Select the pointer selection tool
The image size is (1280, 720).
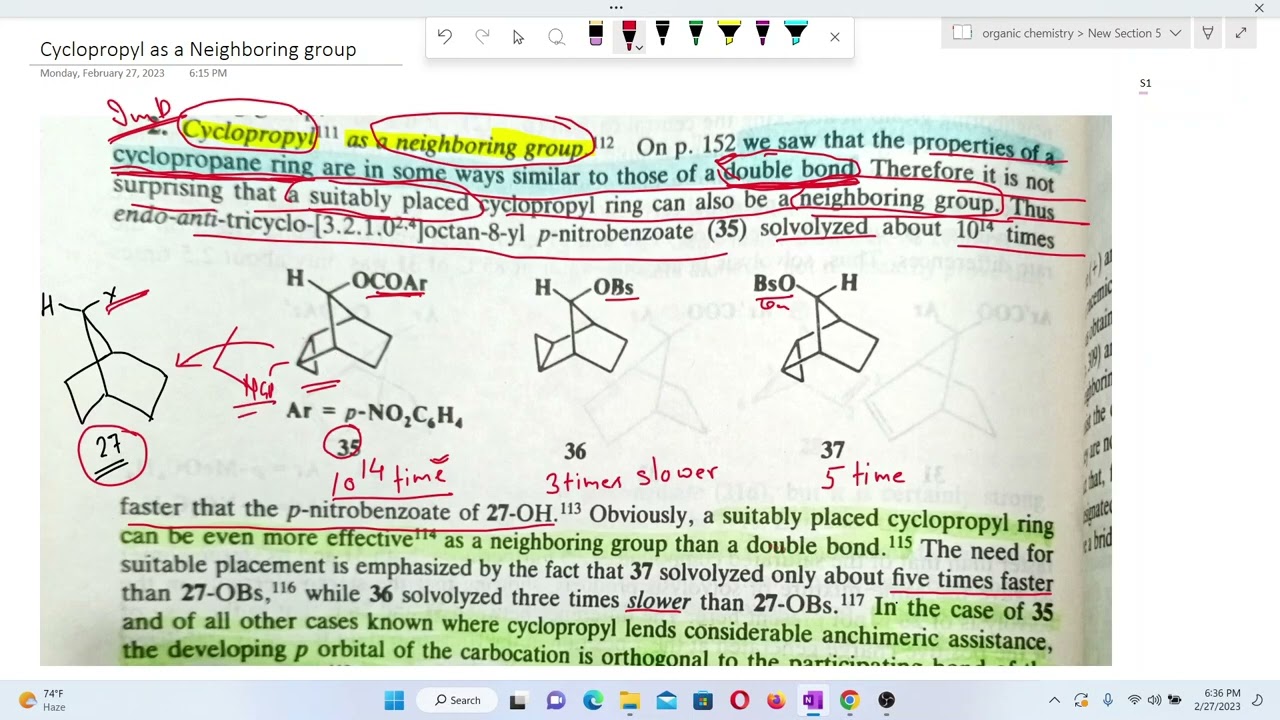[518, 37]
